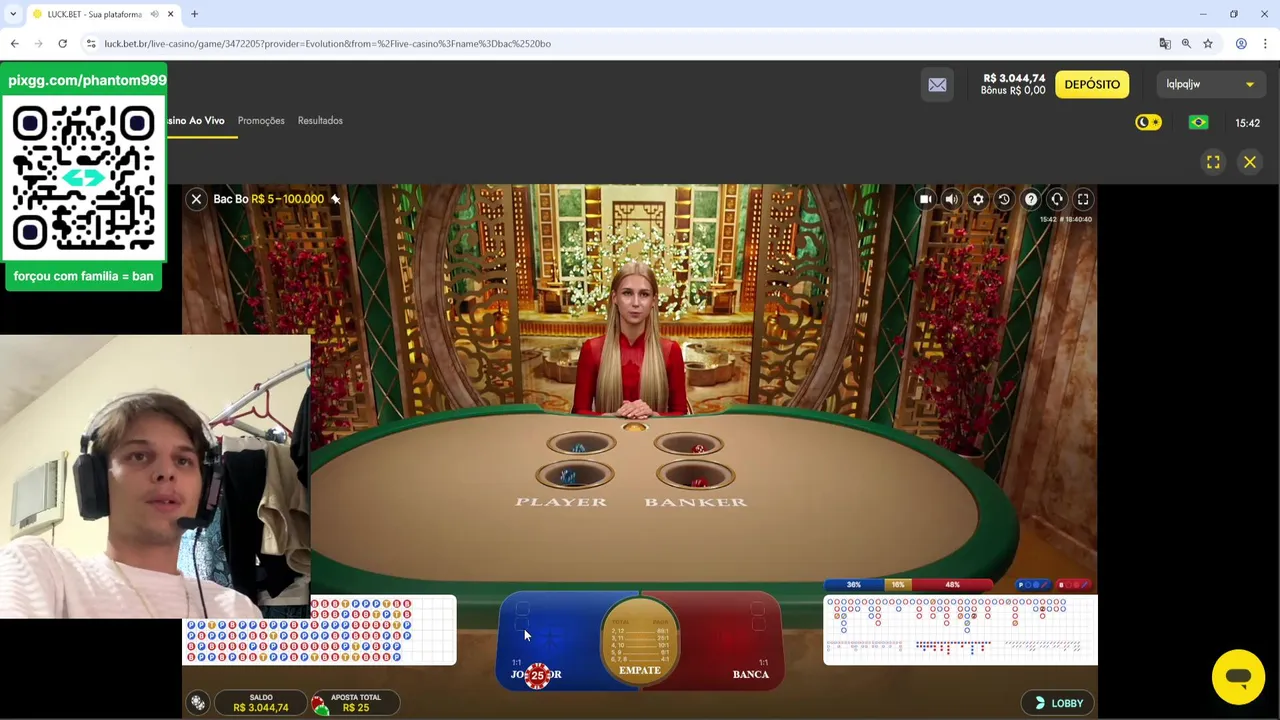Click the player prediction indicator
1280x720 pixels.
[x=1033, y=584]
